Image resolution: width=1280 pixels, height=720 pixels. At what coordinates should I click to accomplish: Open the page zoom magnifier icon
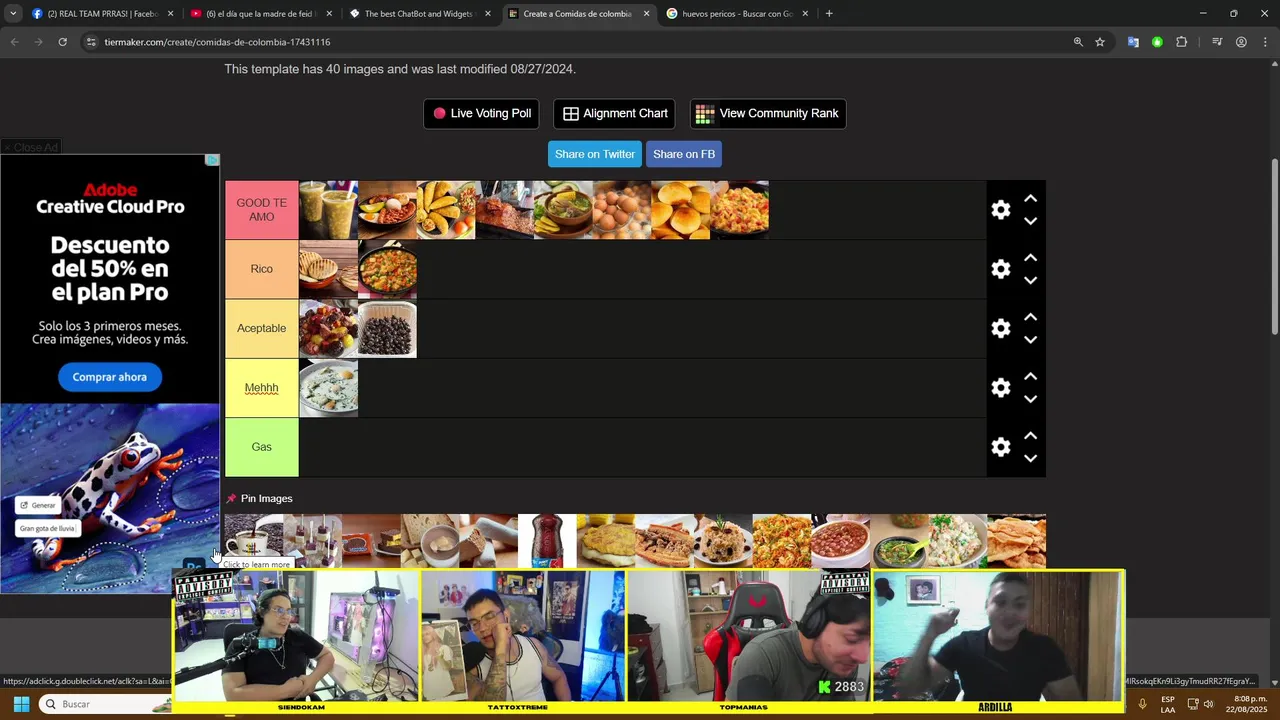point(1078,42)
